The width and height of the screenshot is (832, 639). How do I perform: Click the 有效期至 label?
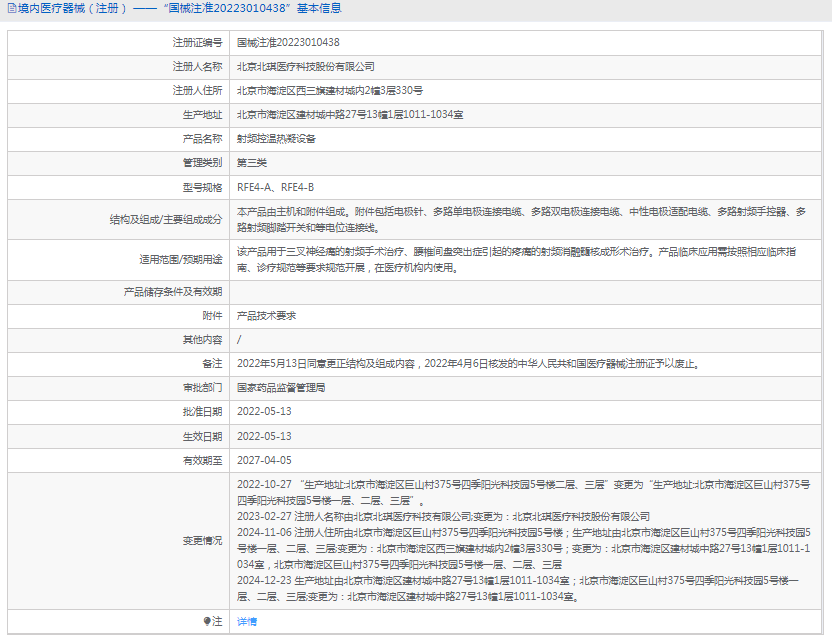pos(202,461)
